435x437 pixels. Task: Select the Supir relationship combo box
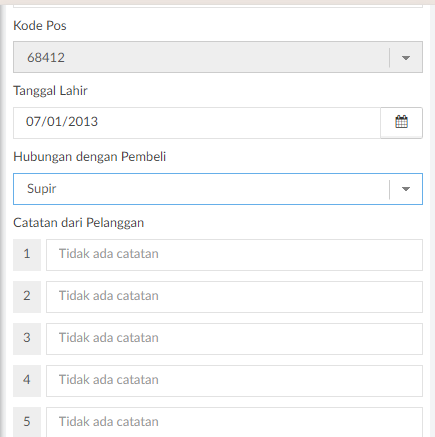tap(218, 189)
